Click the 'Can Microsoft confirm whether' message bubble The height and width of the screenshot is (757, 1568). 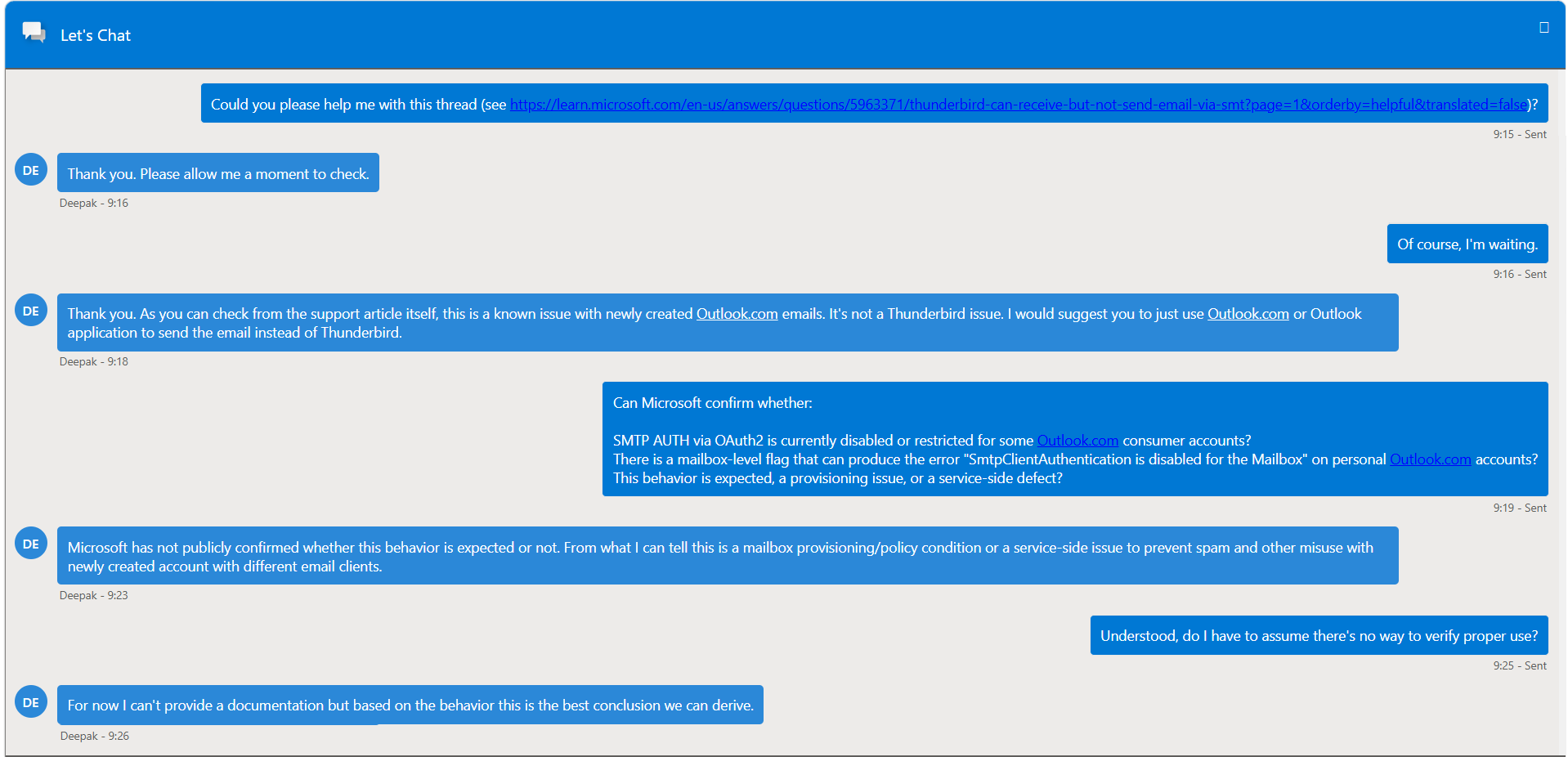pos(1075,439)
